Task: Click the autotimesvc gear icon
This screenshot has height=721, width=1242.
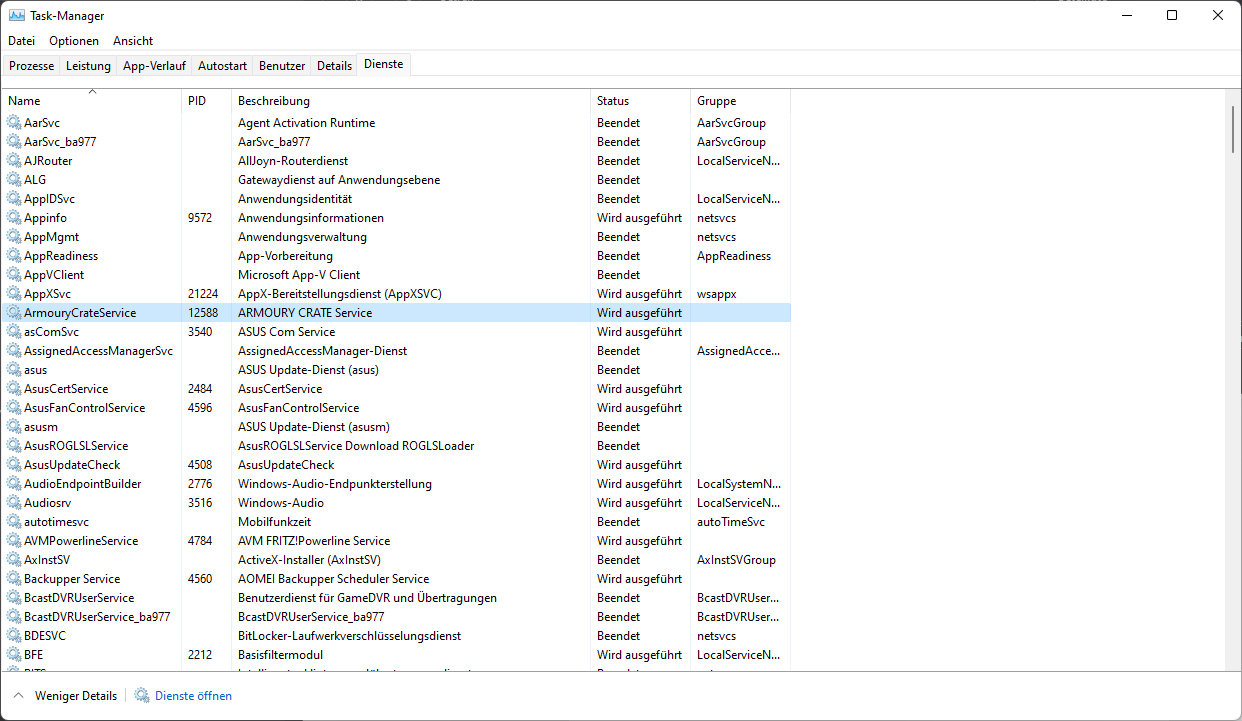Action: 14,522
